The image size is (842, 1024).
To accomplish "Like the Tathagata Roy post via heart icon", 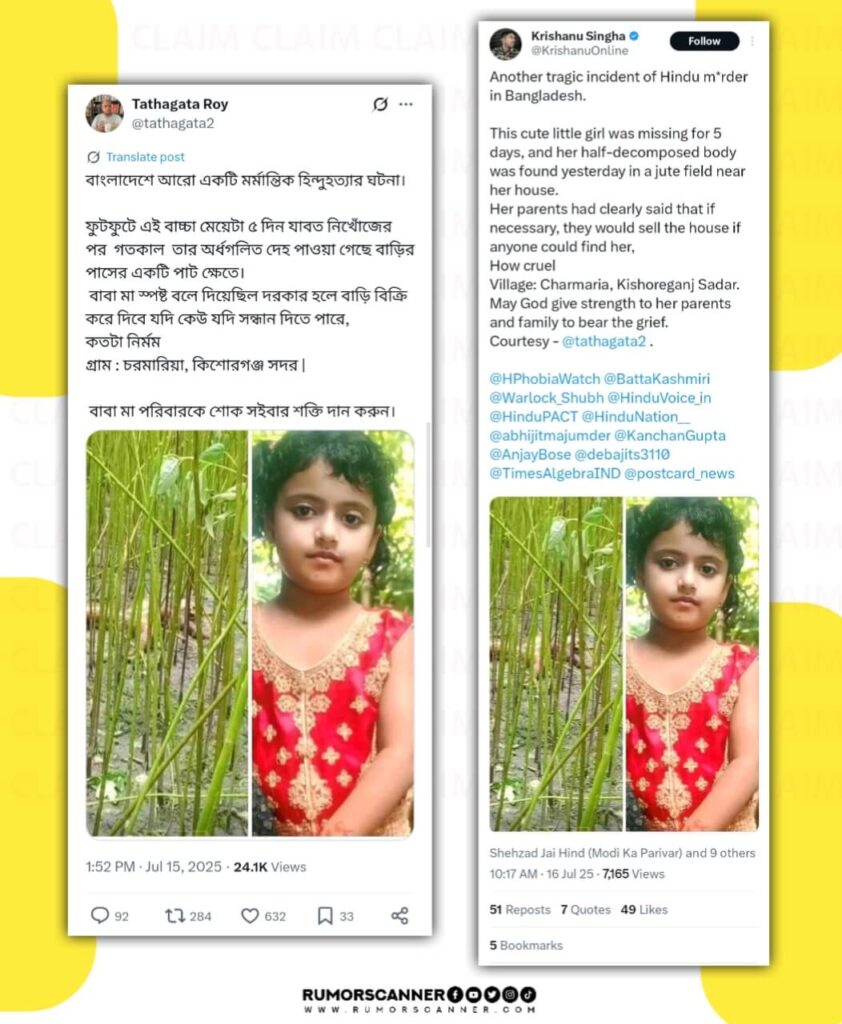I will [x=250, y=916].
